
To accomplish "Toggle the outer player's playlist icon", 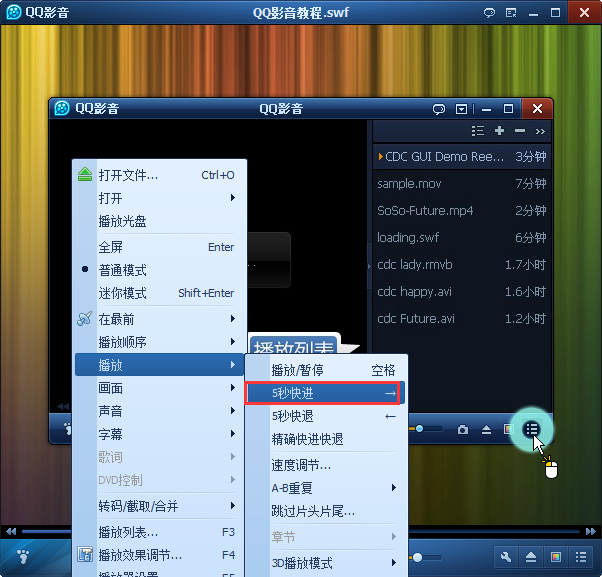I will click(580, 557).
